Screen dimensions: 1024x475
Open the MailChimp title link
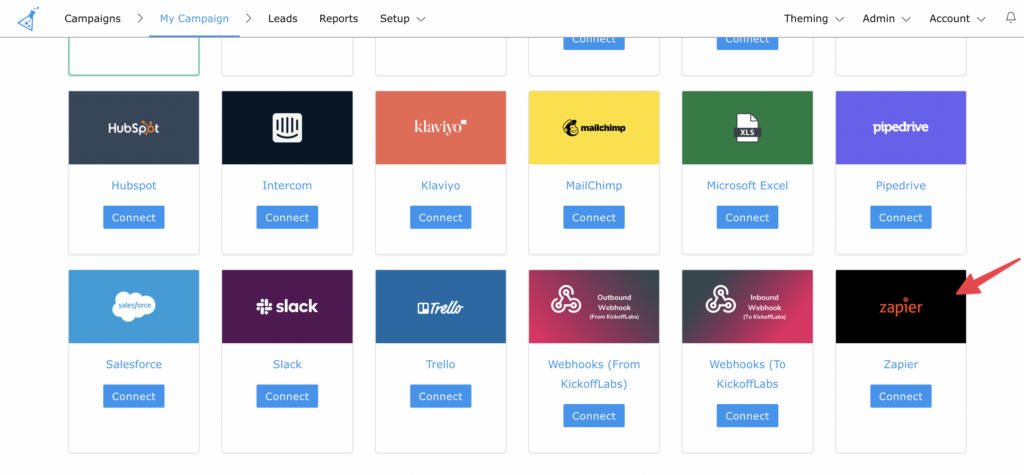coord(594,186)
